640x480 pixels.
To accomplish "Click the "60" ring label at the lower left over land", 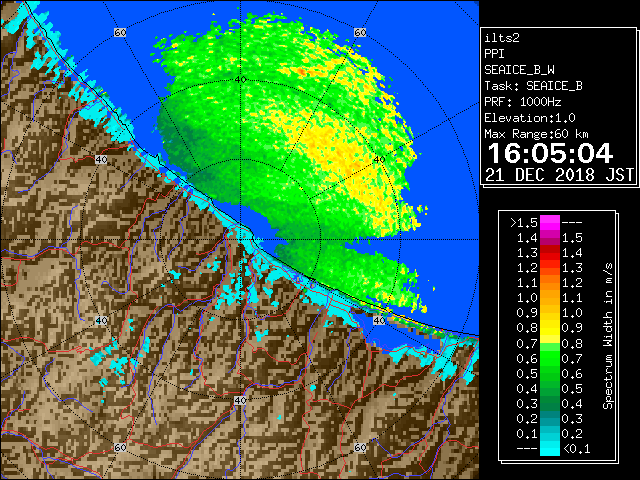I will pyautogui.click(x=120, y=447).
